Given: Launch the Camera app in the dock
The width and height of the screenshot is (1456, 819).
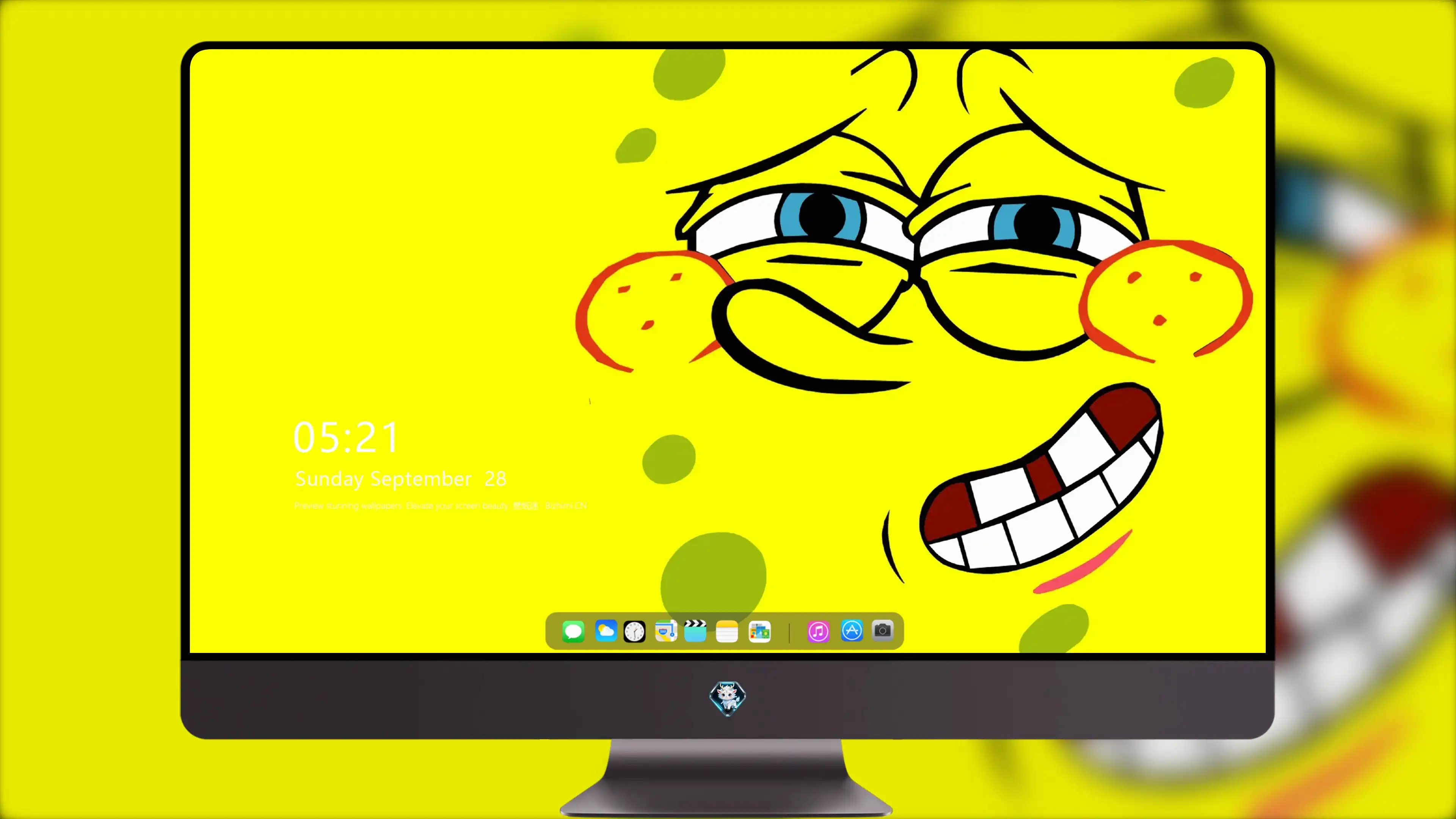Looking at the screenshot, I should click(882, 630).
